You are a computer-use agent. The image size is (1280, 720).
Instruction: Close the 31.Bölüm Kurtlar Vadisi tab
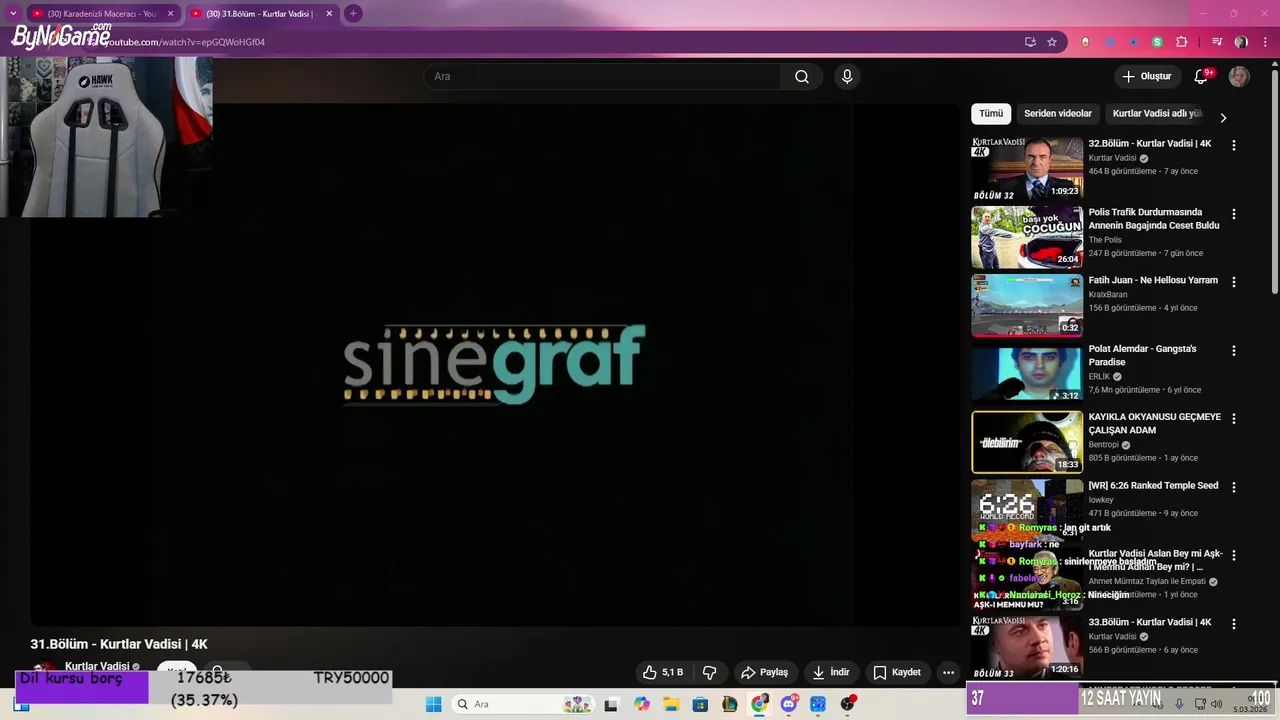pos(329,14)
